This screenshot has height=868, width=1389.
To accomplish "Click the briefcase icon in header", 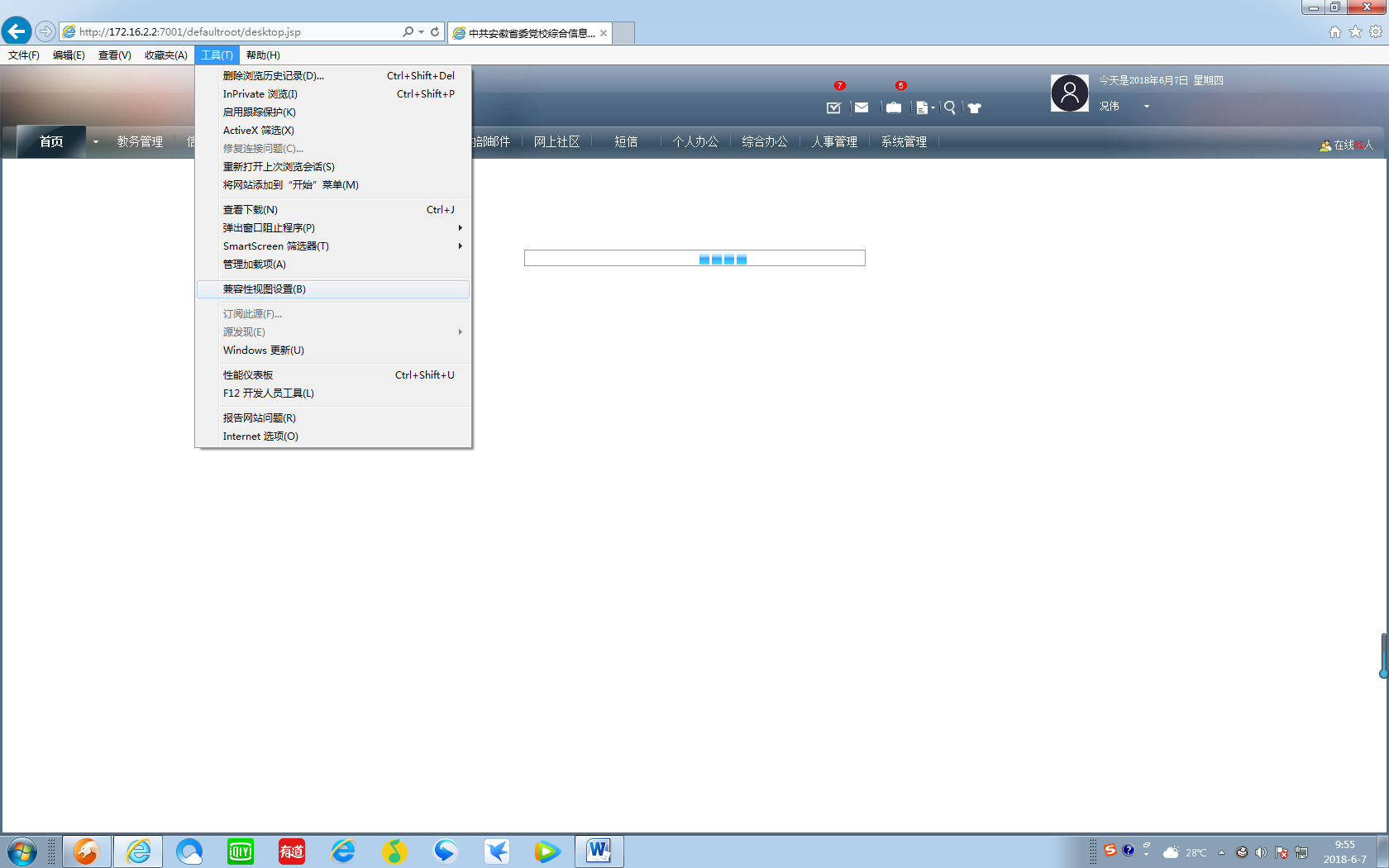I will click(894, 107).
